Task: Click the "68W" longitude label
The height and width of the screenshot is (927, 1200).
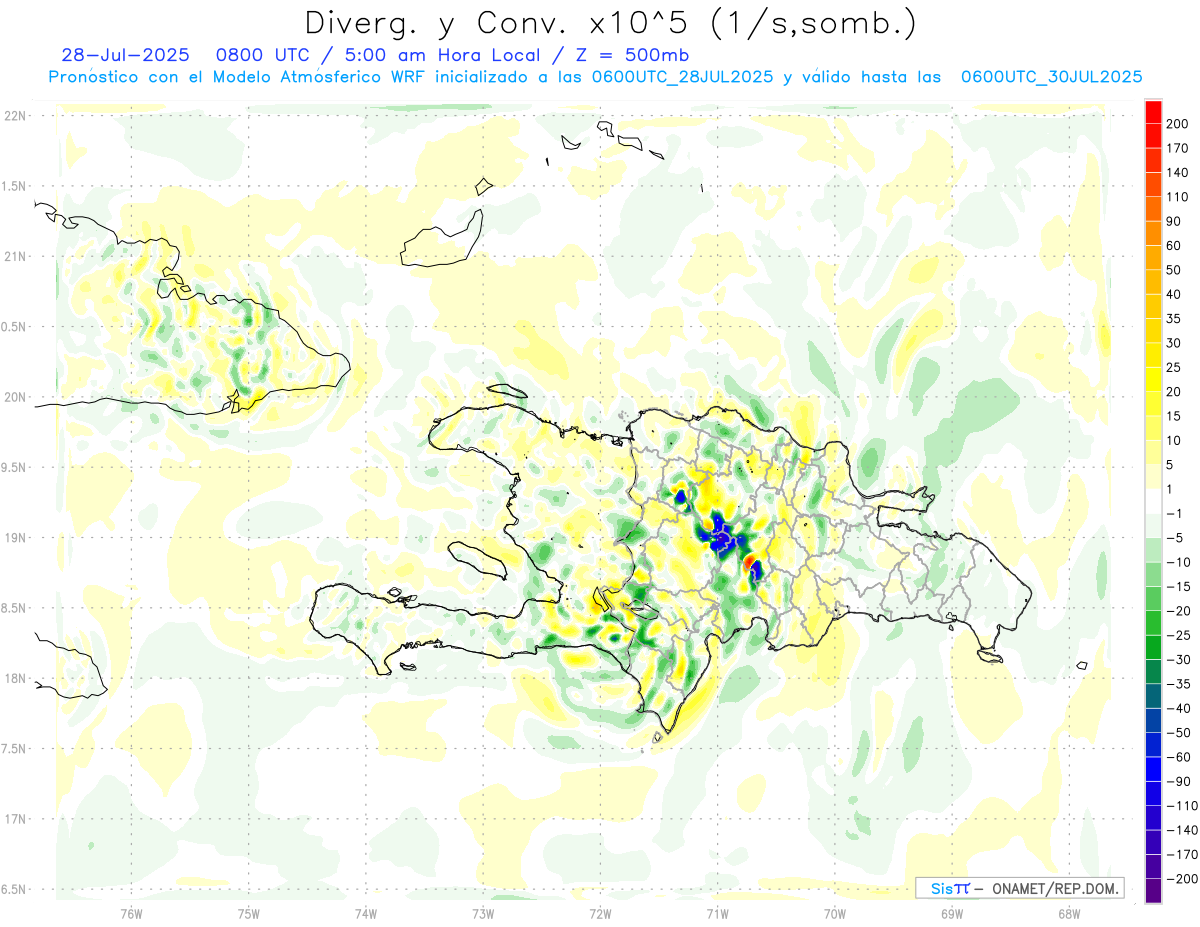Action: [x=1068, y=913]
